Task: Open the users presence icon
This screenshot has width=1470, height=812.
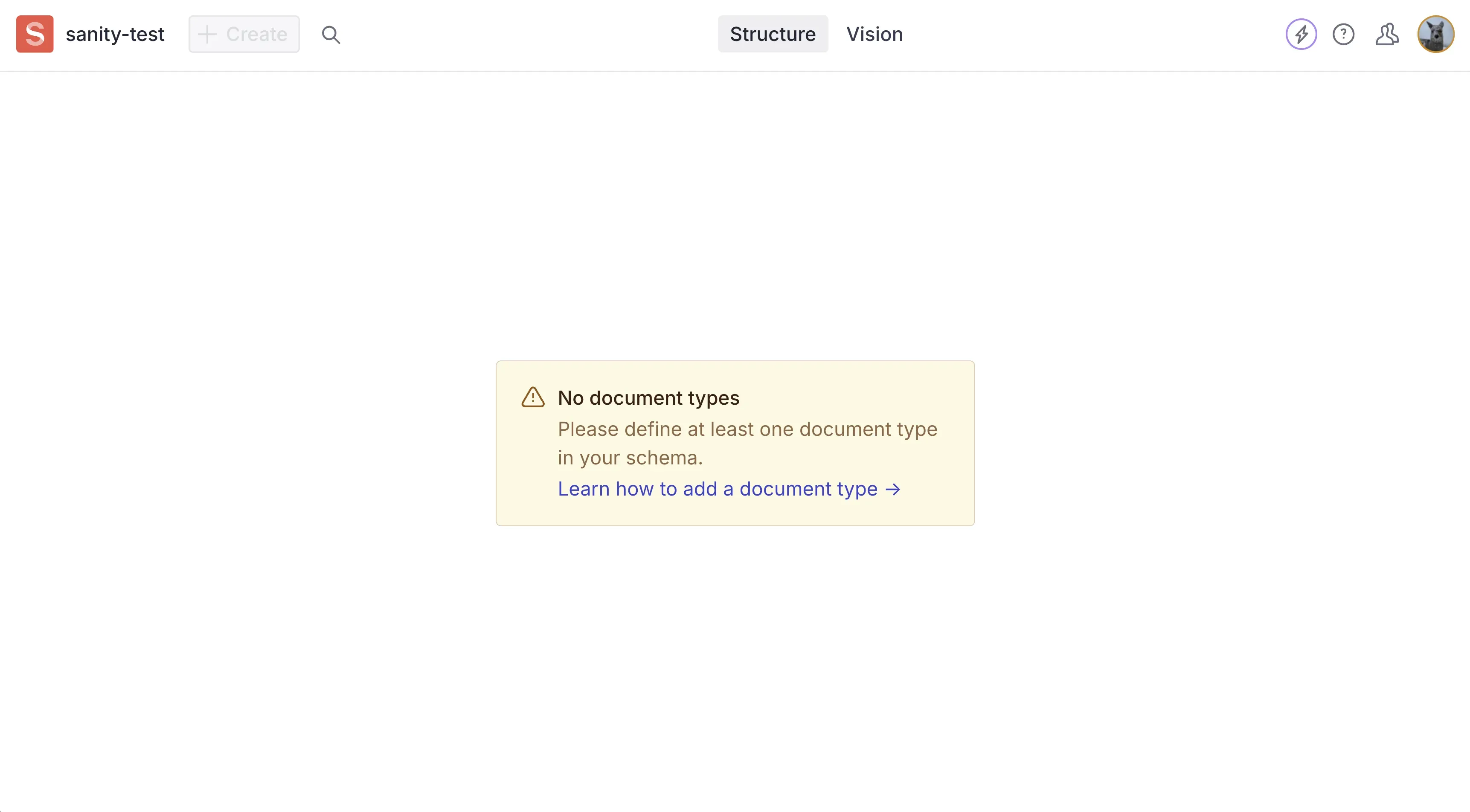Action: 1387,34
